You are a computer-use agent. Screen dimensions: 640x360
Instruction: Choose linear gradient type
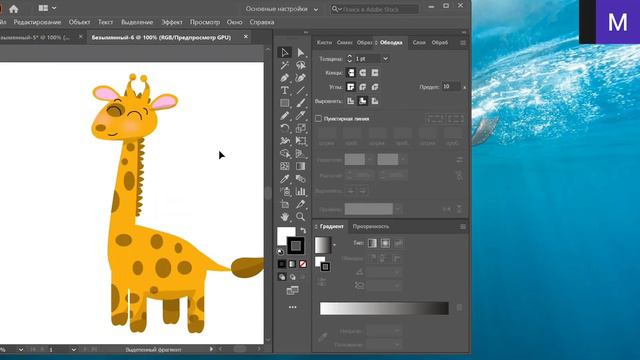372,243
